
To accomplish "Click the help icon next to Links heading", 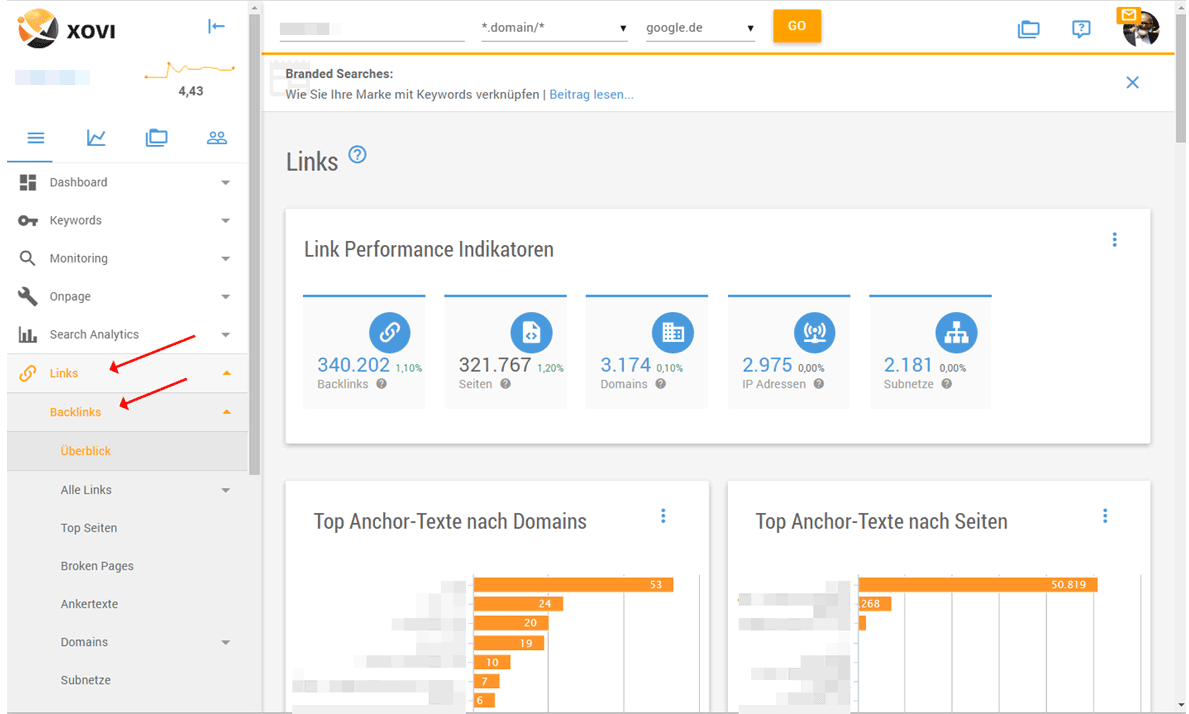I will click(357, 155).
